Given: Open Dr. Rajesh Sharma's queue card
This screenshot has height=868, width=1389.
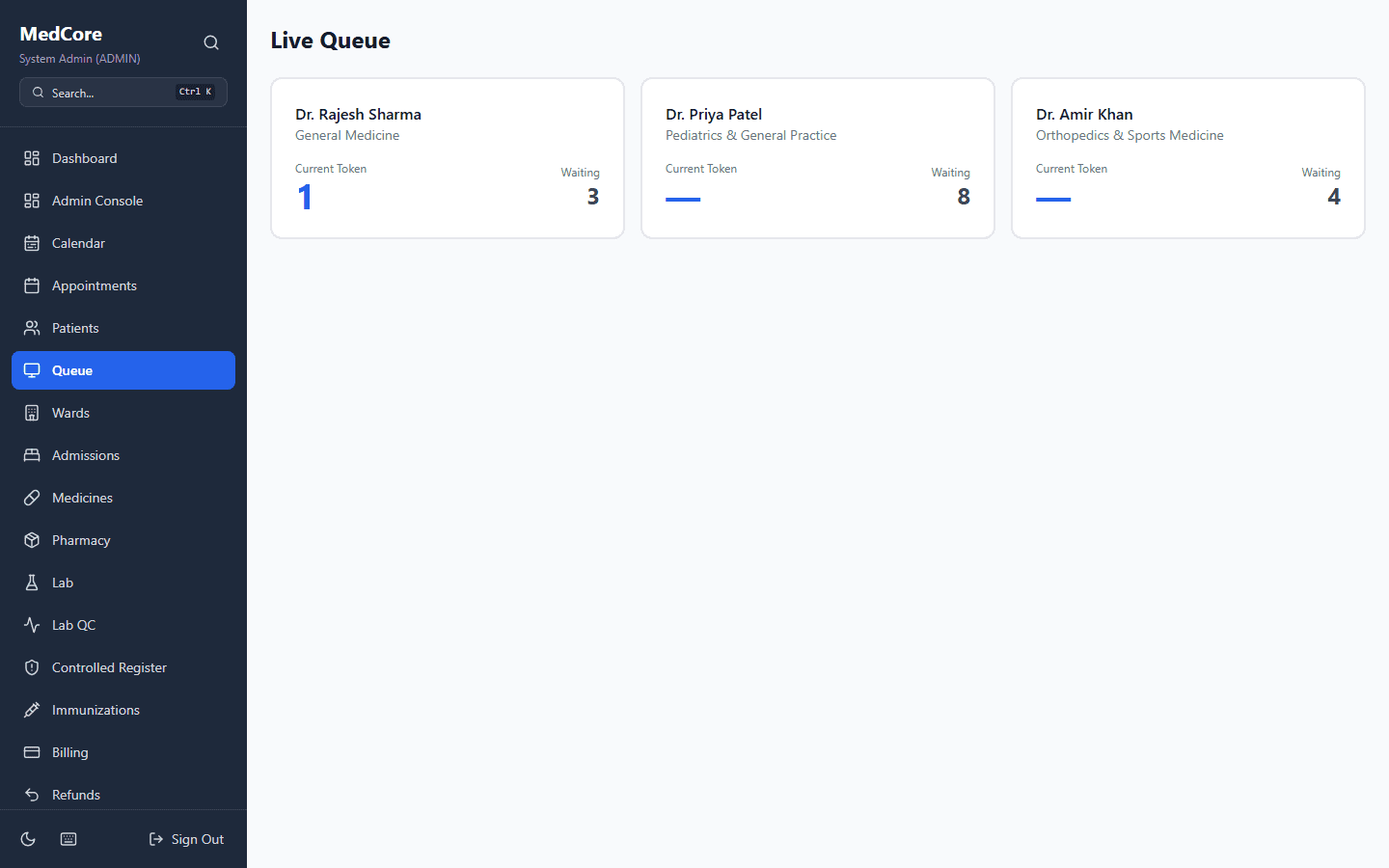Looking at the screenshot, I should pyautogui.click(x=448, y=158).
